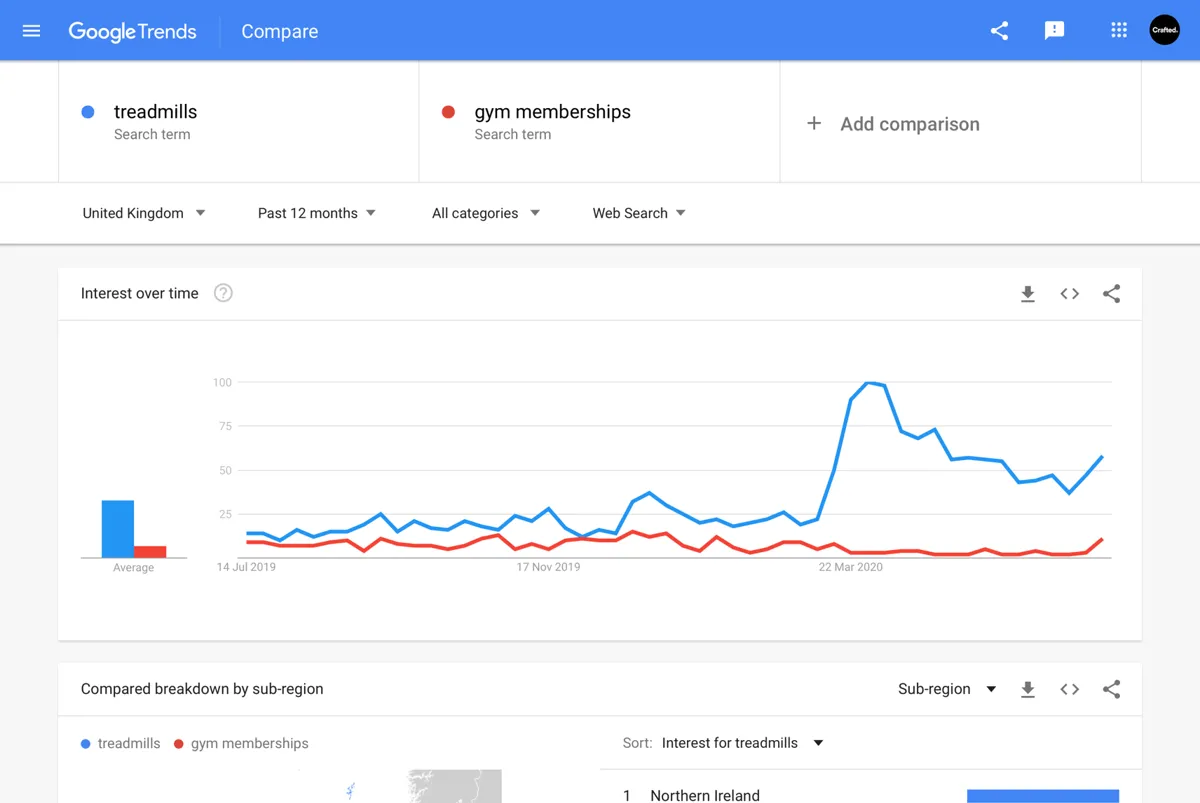Click the Crafted account avatar
The image size is (1200, 803).
(x=1164, y=31)
